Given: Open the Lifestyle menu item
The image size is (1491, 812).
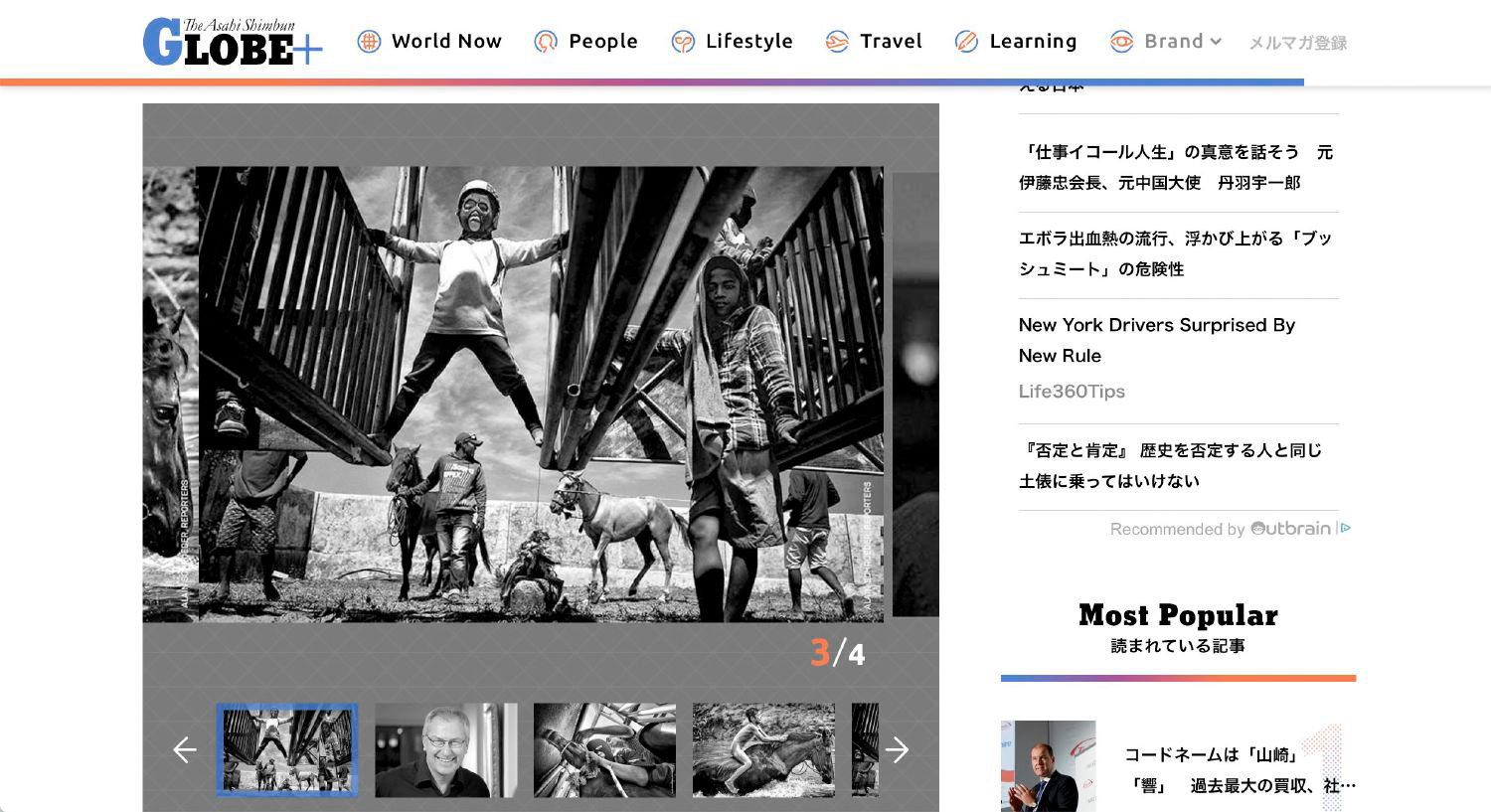Looking at the screenshot, I should pos(748,41).
